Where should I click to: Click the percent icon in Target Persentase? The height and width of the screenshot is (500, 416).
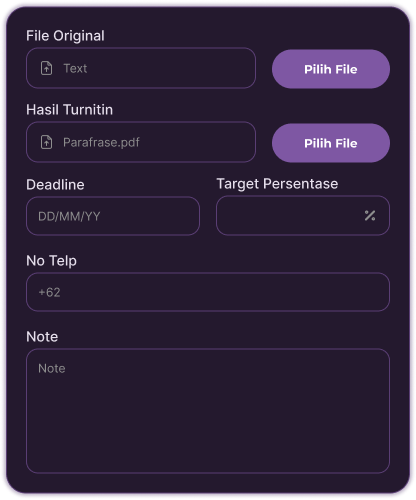point(370,216)
